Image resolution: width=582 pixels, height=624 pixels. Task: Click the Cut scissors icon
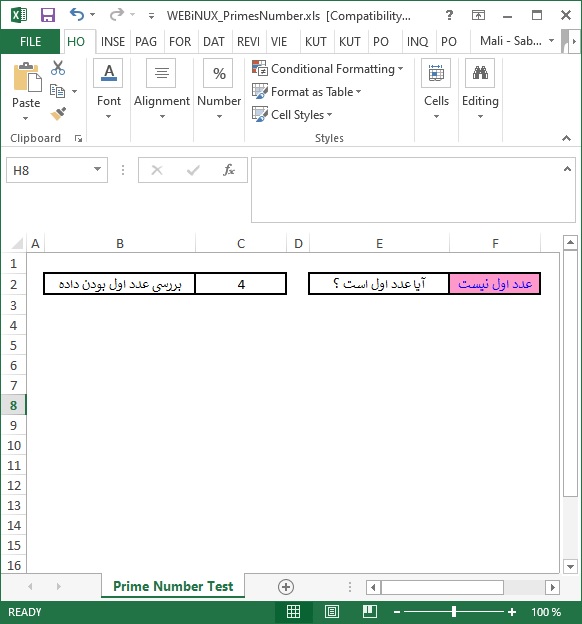click(58, 68)
